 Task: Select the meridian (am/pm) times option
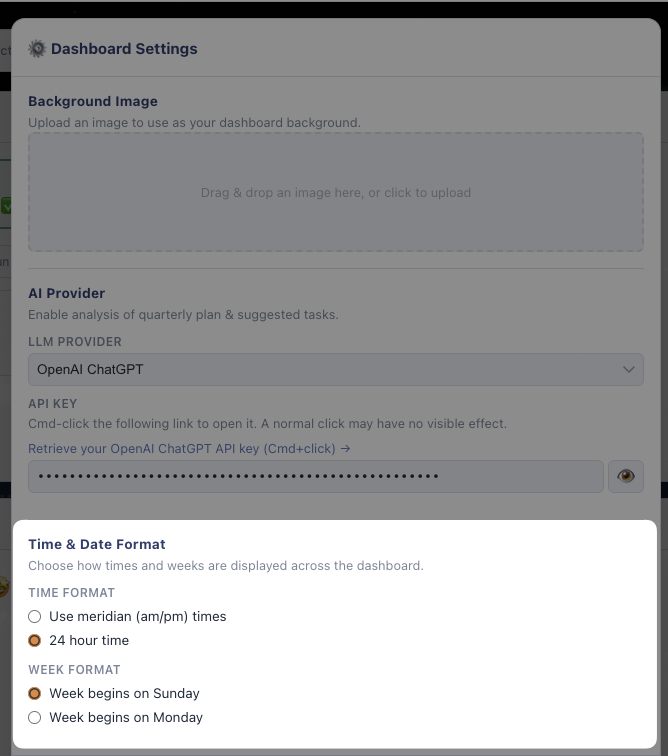(35, 617)
